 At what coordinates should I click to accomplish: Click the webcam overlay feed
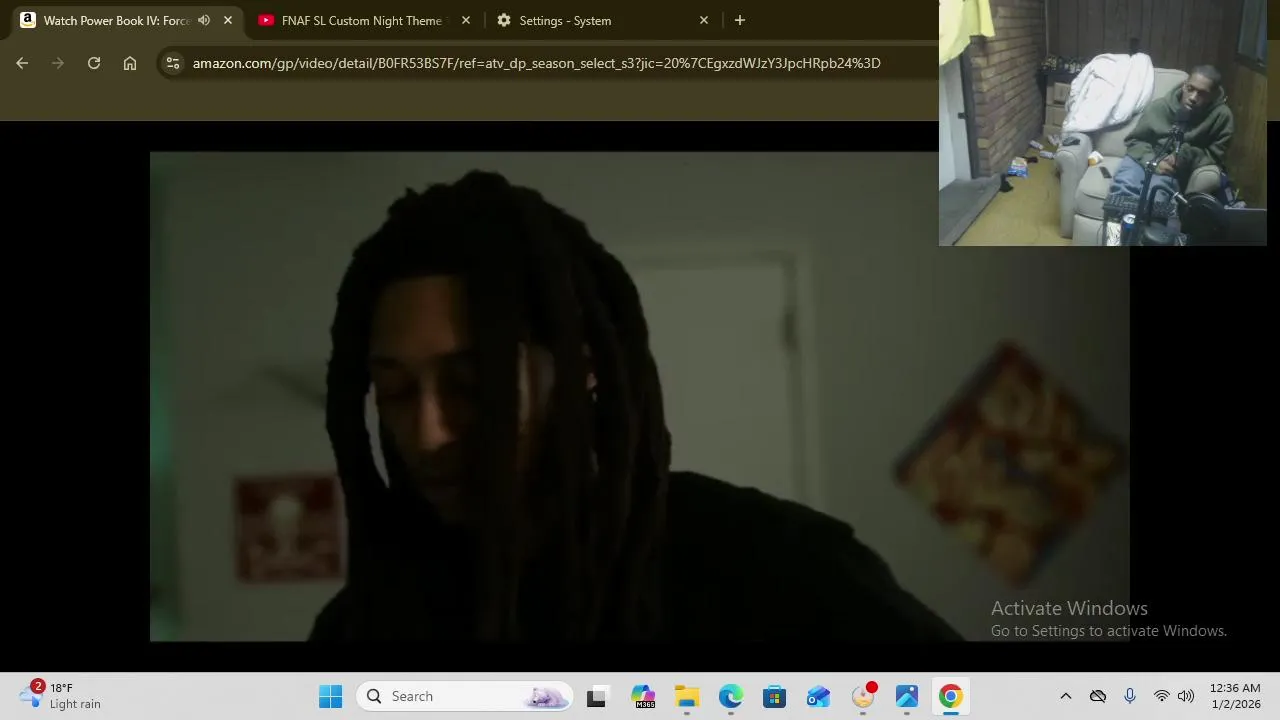pyautogui.click(x=1103, y=123)
